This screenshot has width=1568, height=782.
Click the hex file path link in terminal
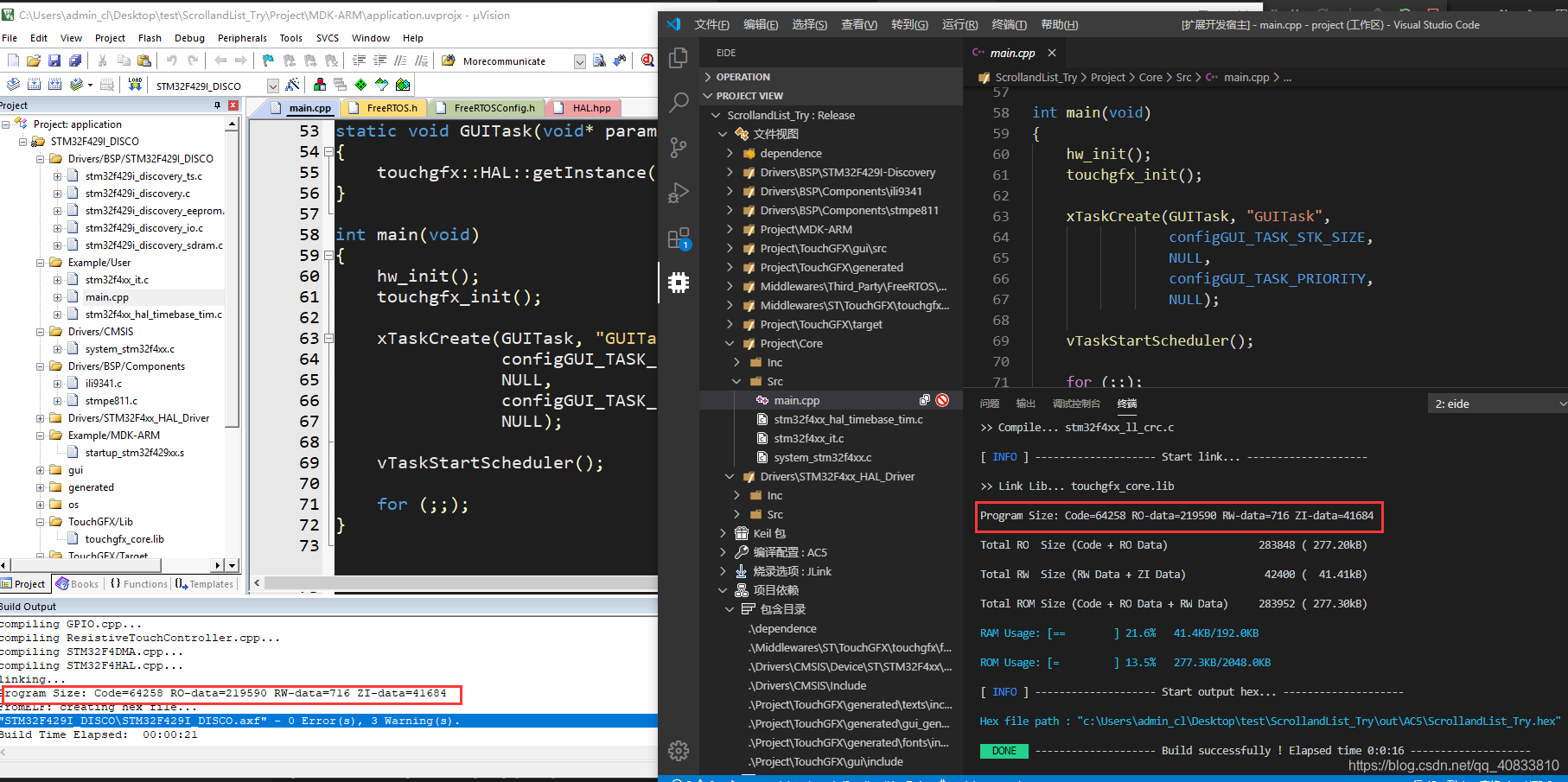[x=1318, y=721]
